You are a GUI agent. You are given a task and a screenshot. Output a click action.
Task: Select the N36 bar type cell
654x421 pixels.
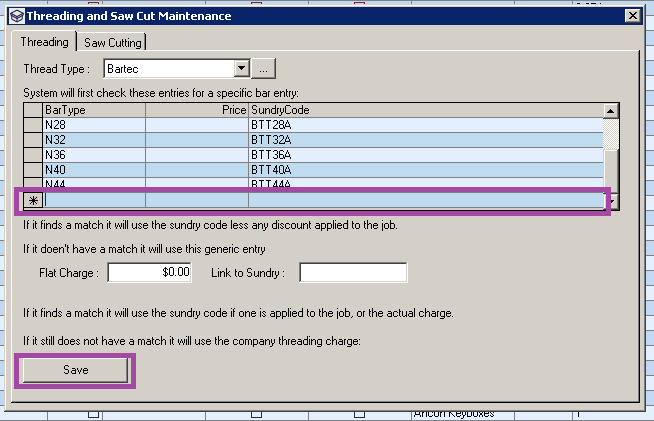[x=94, y=155]
